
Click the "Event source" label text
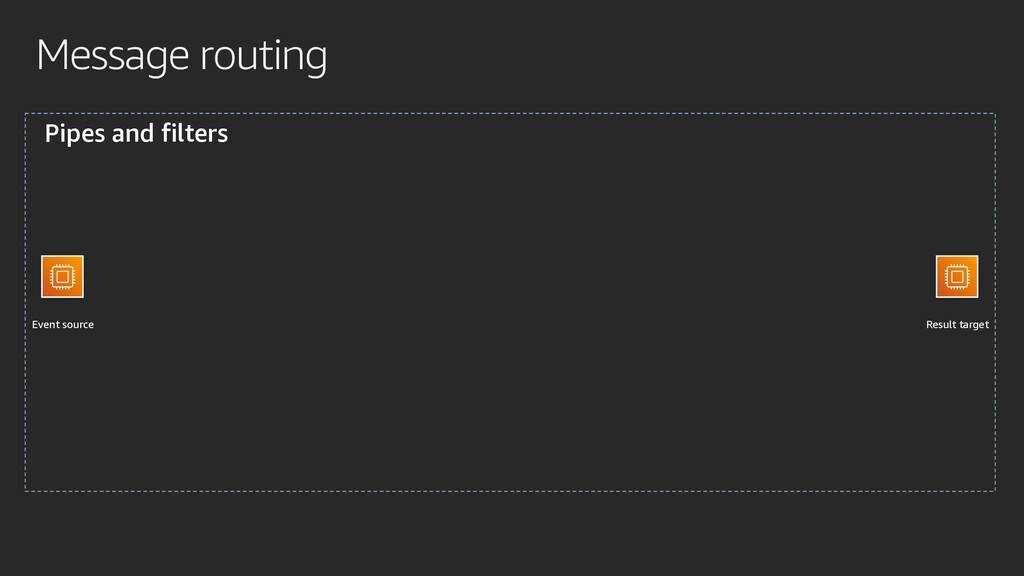coord(63,325)
